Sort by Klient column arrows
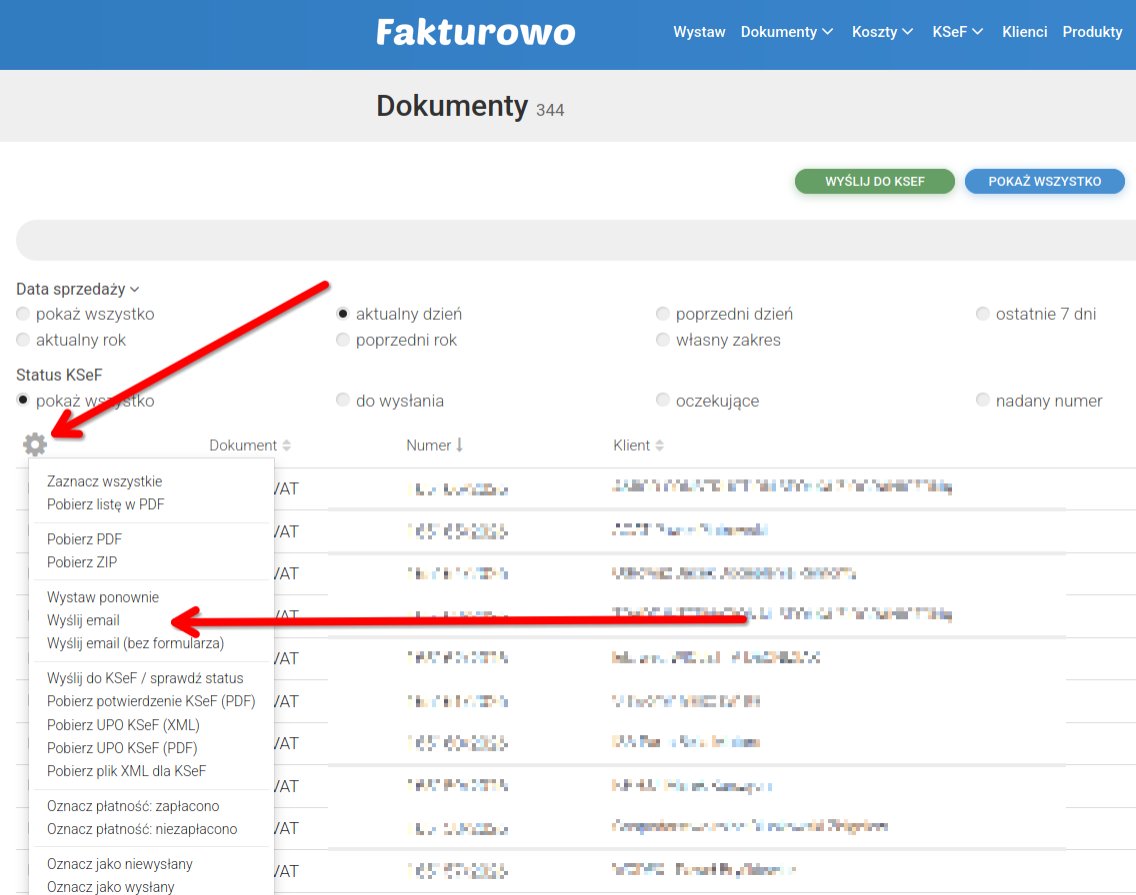The image size is (1136, 895). [659, 445]
